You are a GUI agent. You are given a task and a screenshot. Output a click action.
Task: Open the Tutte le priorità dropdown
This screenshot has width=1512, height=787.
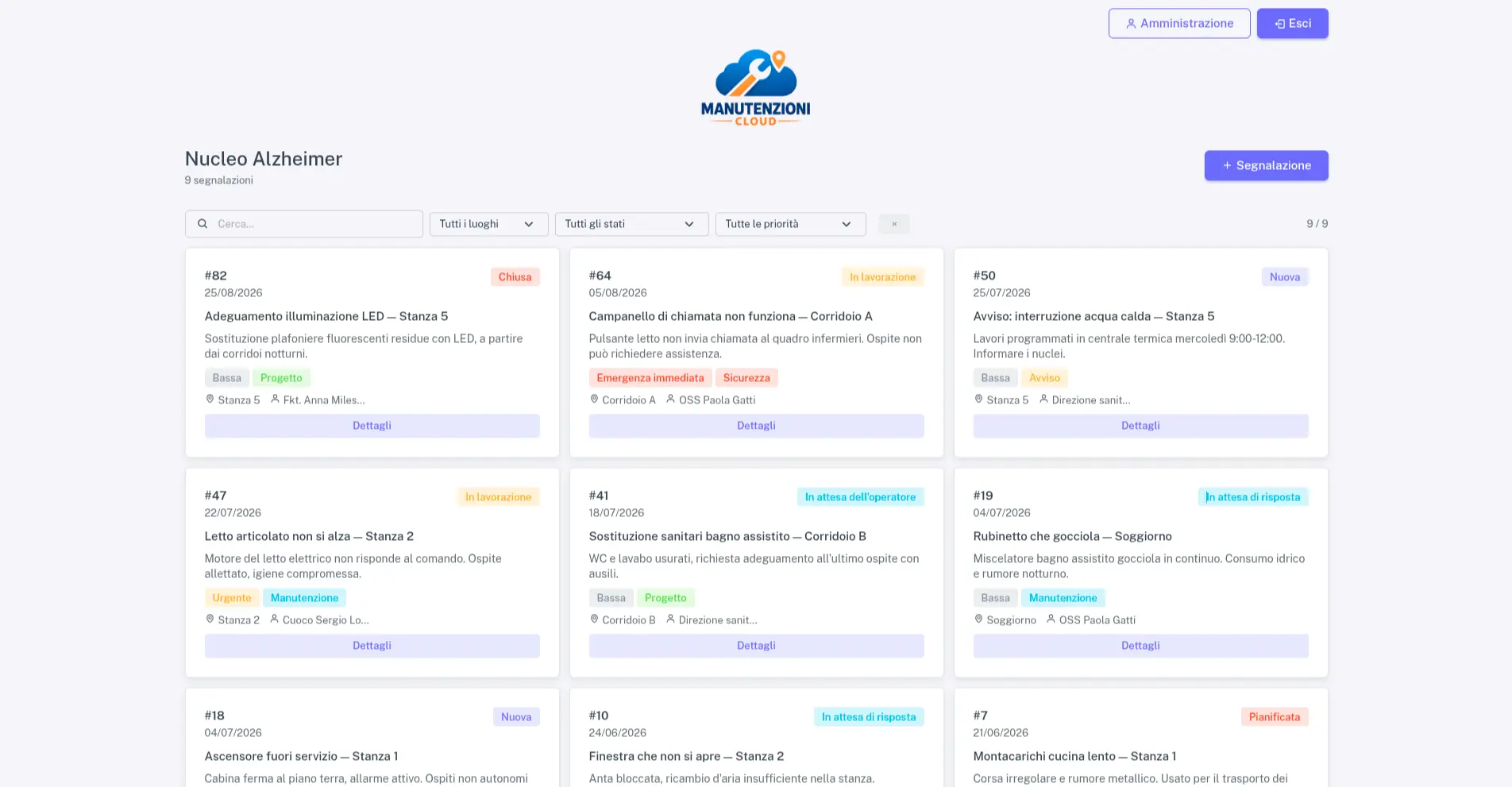tap(790, 224)
